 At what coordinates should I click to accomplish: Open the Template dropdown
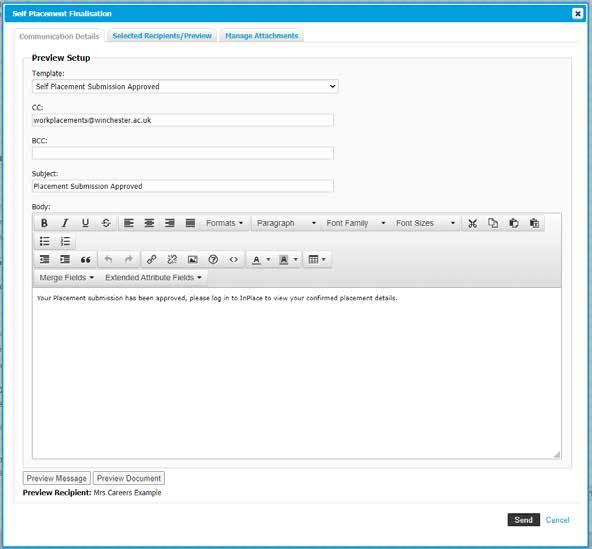tap(185, 86)
